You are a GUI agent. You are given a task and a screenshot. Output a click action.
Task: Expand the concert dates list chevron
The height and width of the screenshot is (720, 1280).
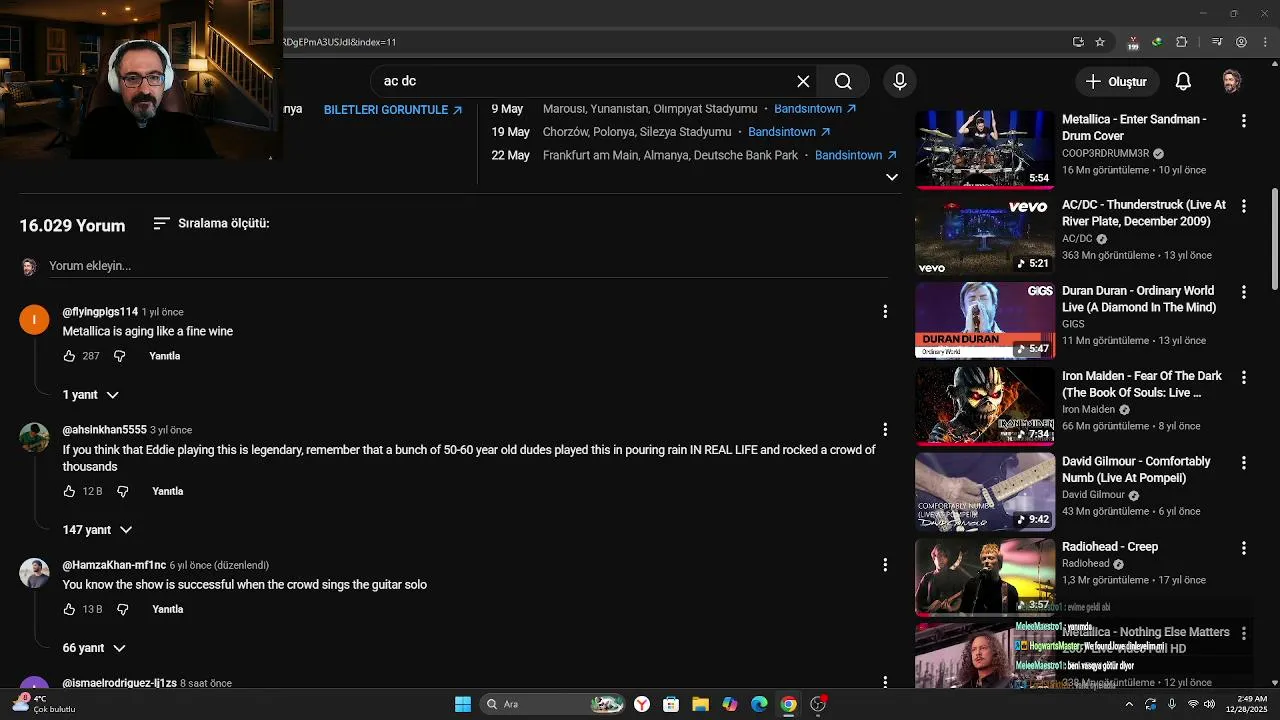[x=892, y=177]
